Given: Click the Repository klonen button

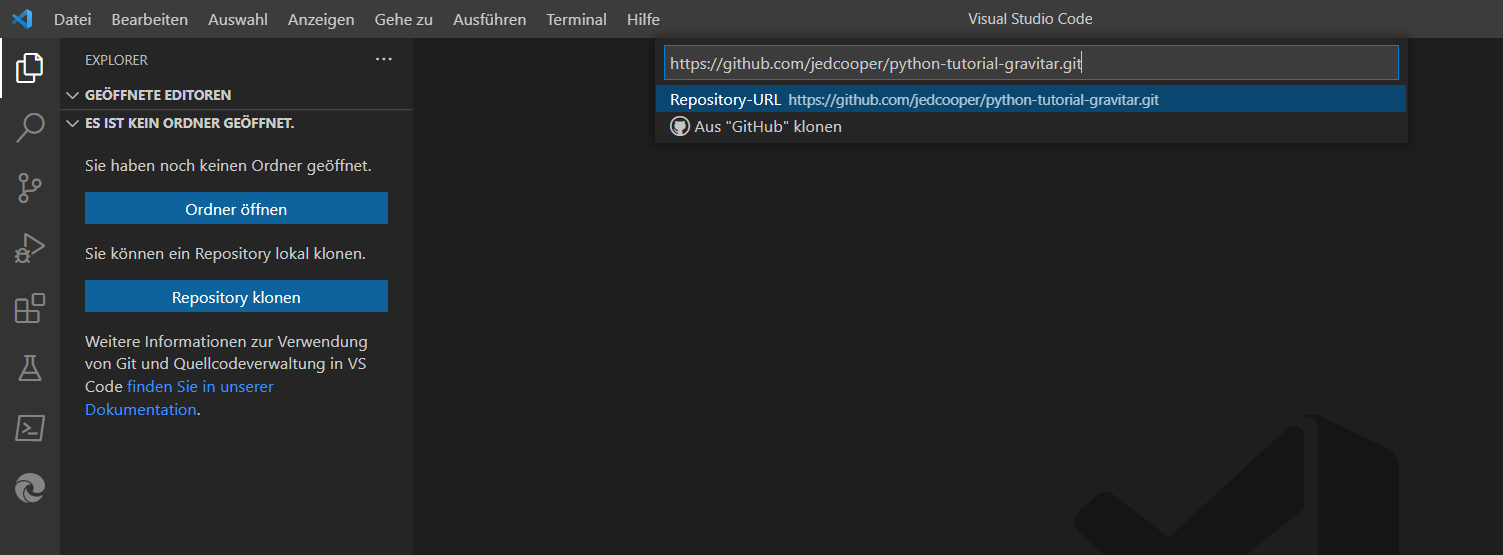Looking at the screenshot, I should coord(236,297).
